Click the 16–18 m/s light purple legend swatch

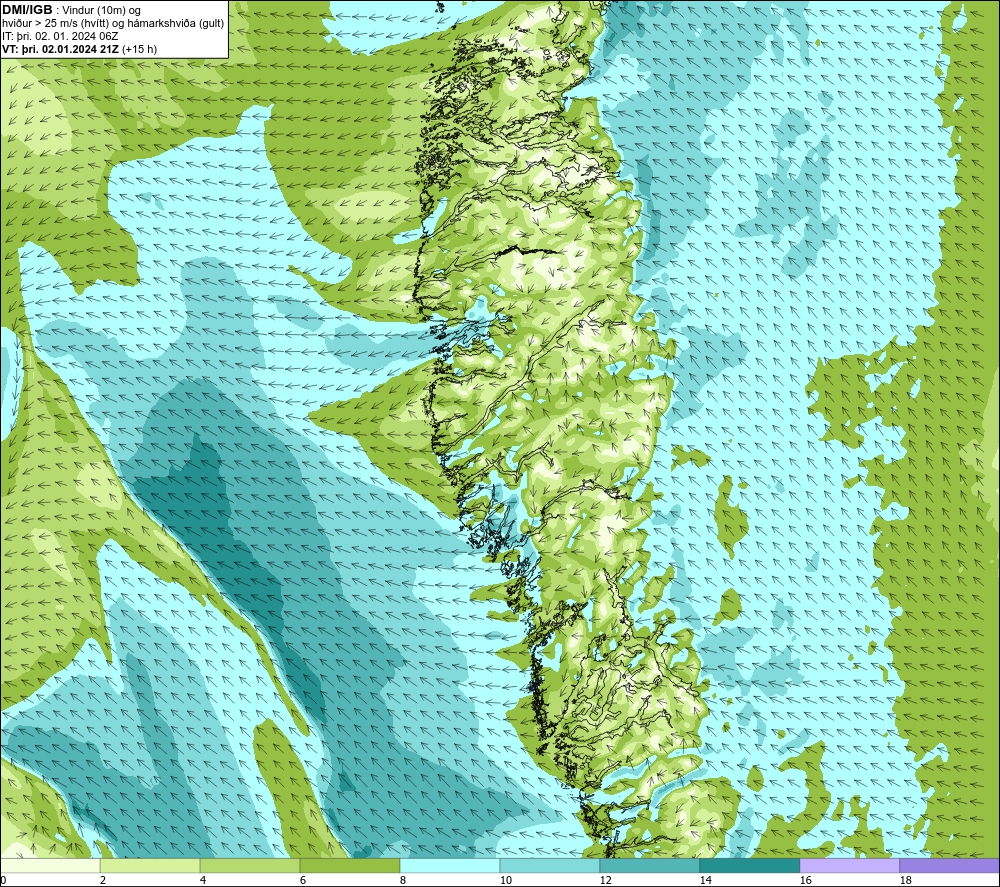849,865
